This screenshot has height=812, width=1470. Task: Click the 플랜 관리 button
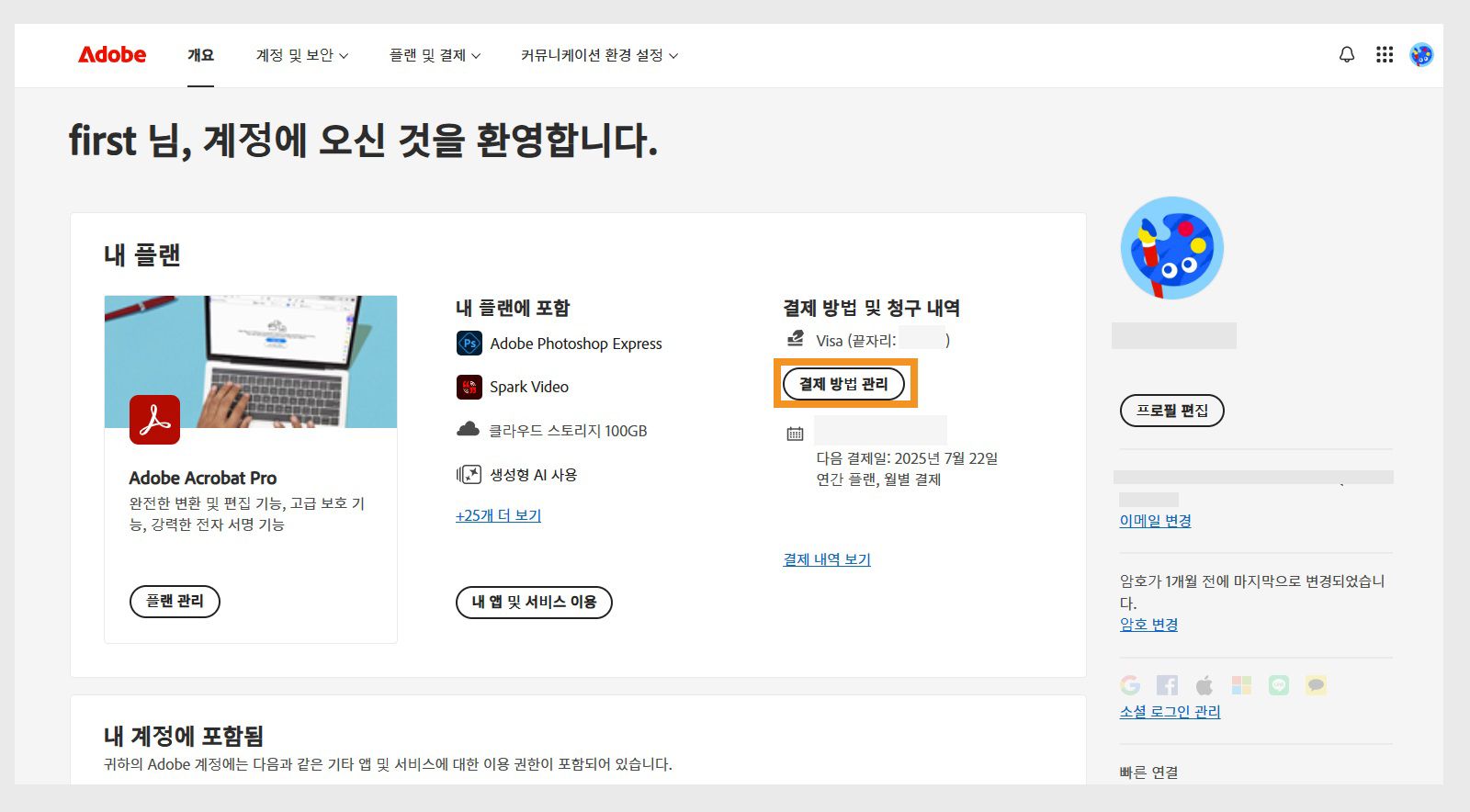pos(175,602)
